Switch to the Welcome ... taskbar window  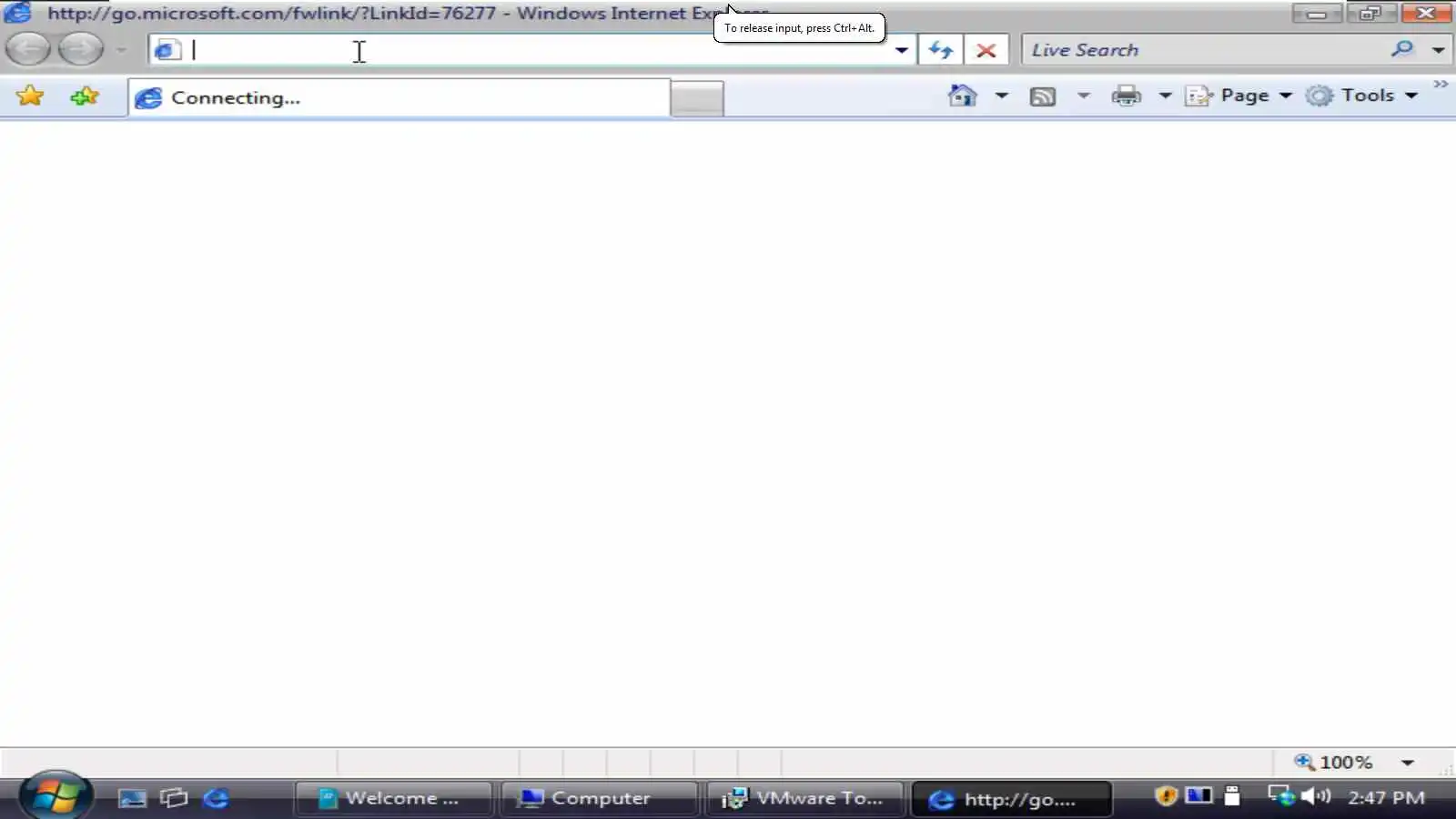[x=393, y=798]
